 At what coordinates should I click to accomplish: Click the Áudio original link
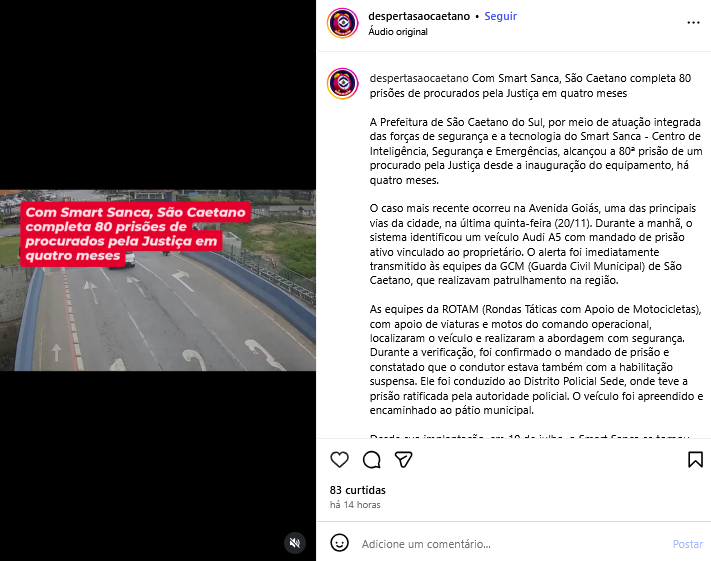tap(398, 32)
